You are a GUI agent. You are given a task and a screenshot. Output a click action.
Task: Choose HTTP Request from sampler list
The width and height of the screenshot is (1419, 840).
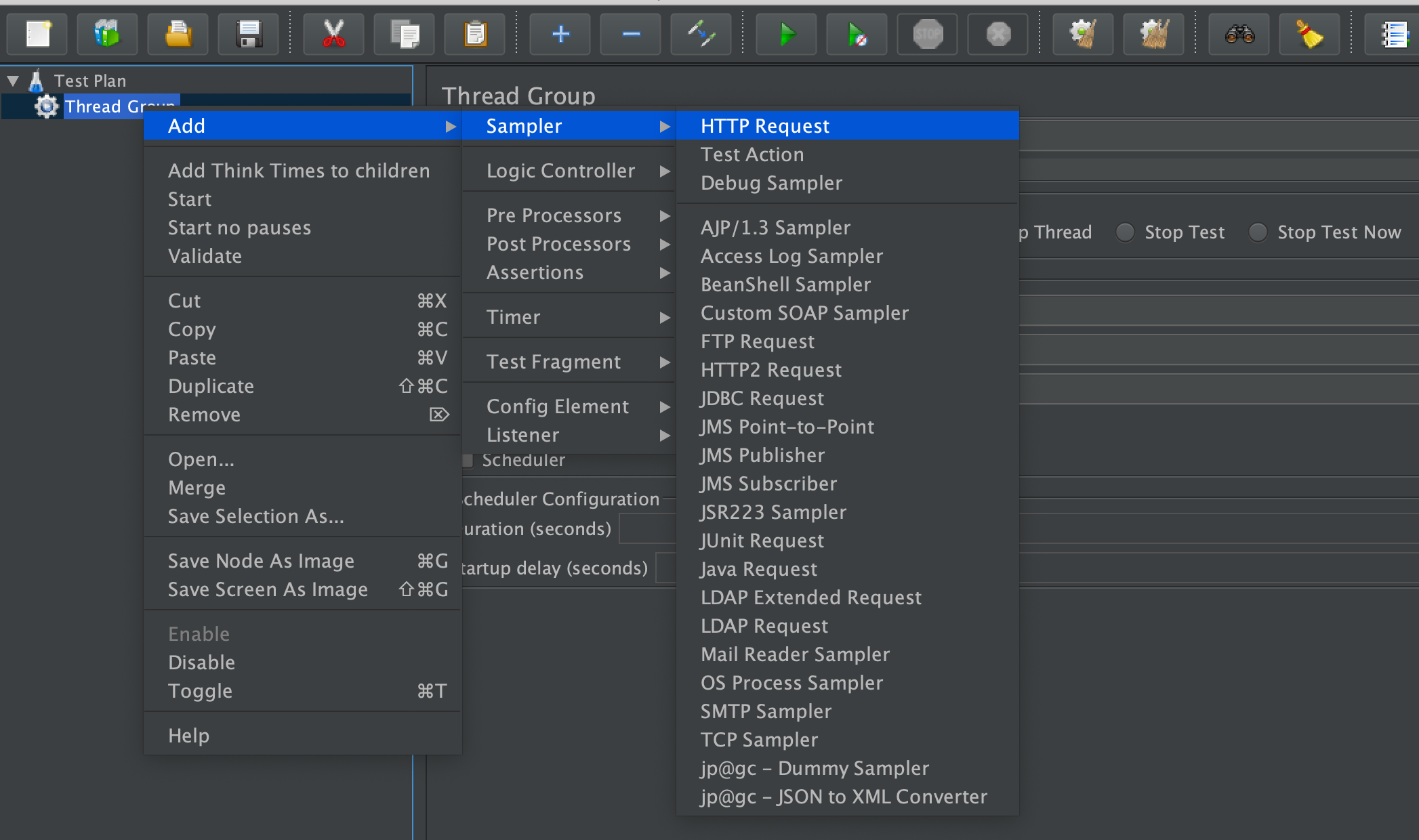pos(765,126)
